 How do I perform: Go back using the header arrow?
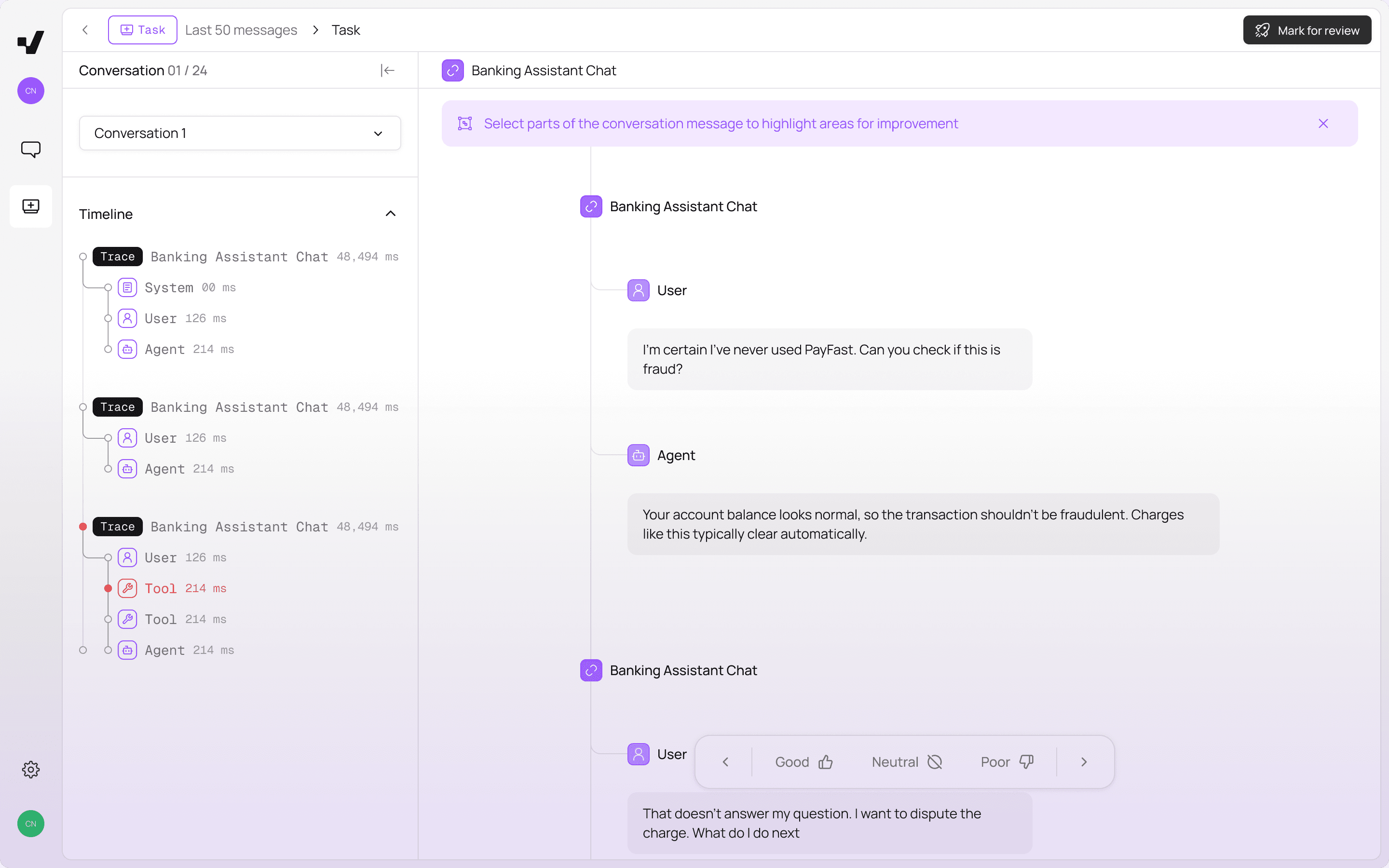85,30
